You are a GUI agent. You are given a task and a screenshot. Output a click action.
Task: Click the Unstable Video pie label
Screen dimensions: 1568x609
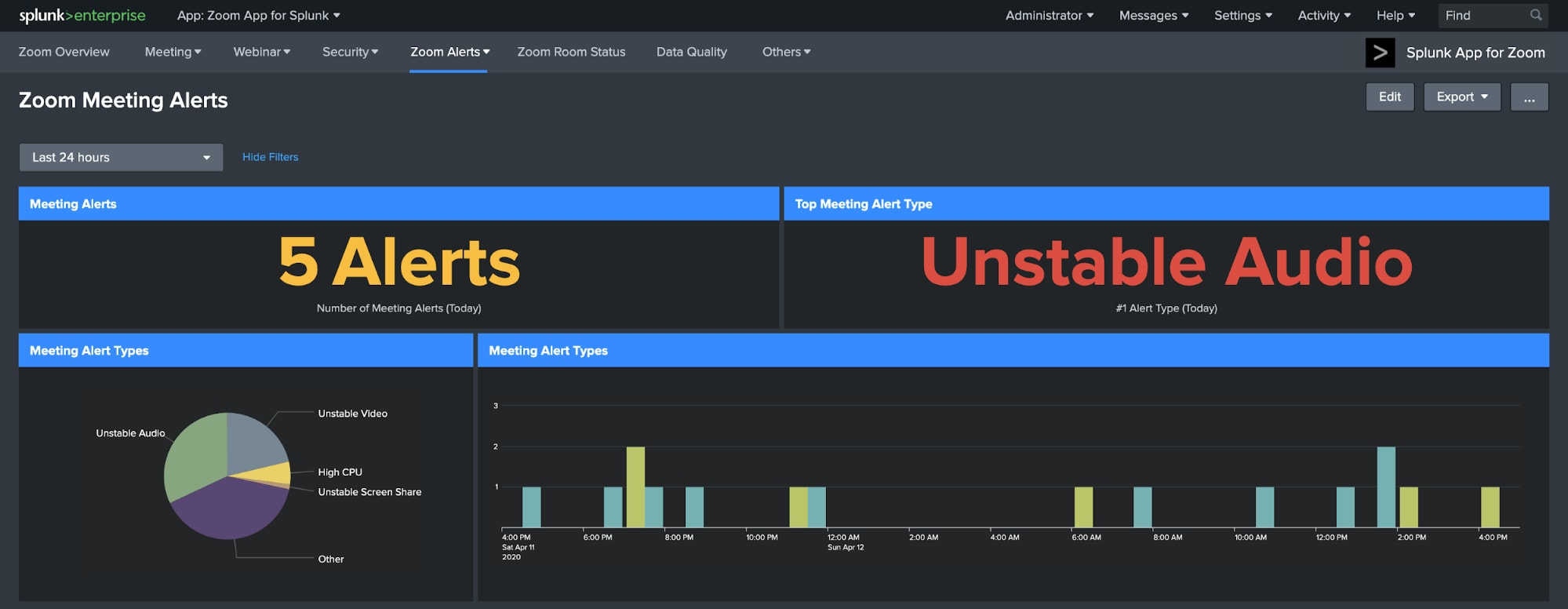[x=352, y=414]
